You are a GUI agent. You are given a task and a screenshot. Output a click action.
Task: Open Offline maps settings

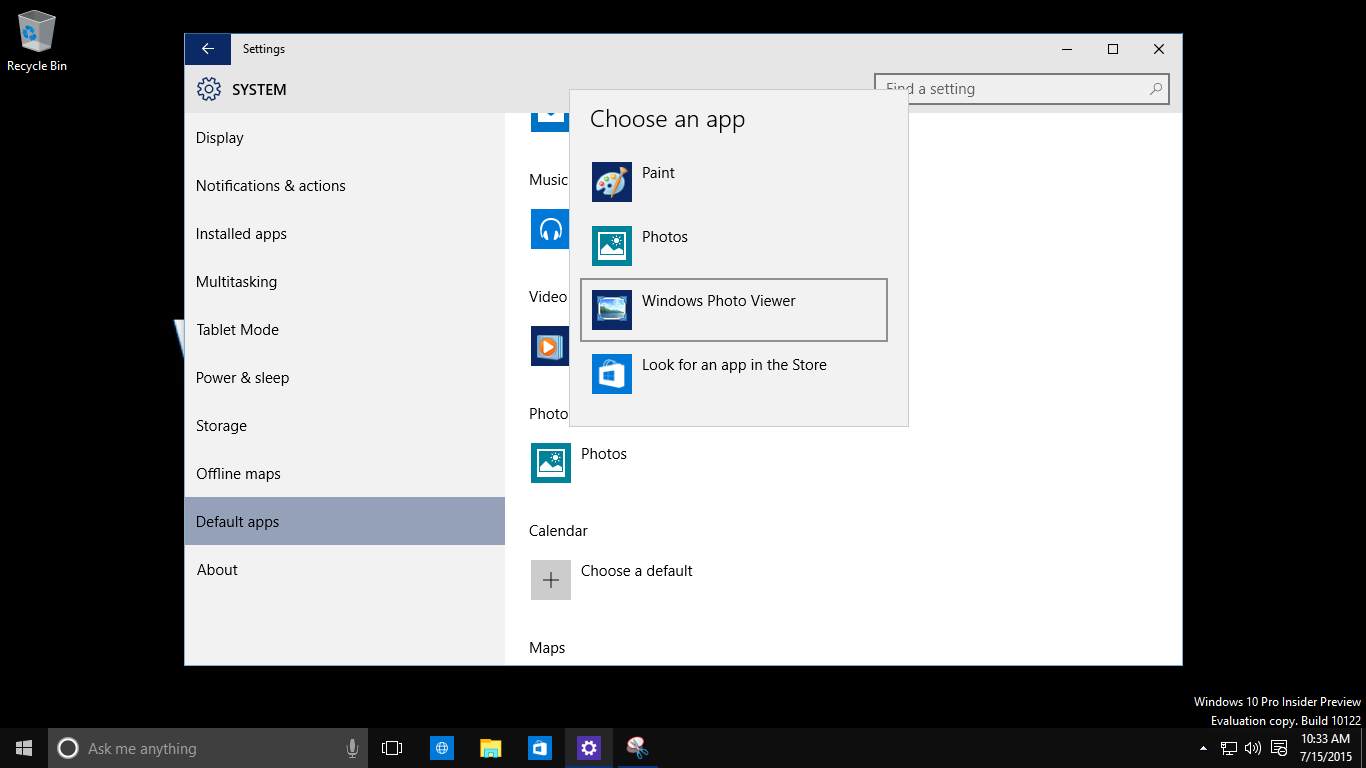coord(345,474)
